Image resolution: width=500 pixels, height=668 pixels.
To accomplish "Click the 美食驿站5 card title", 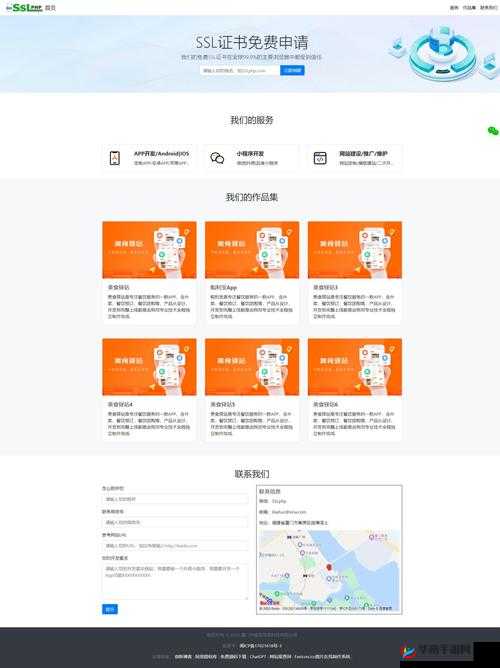I will pos(223,404).
